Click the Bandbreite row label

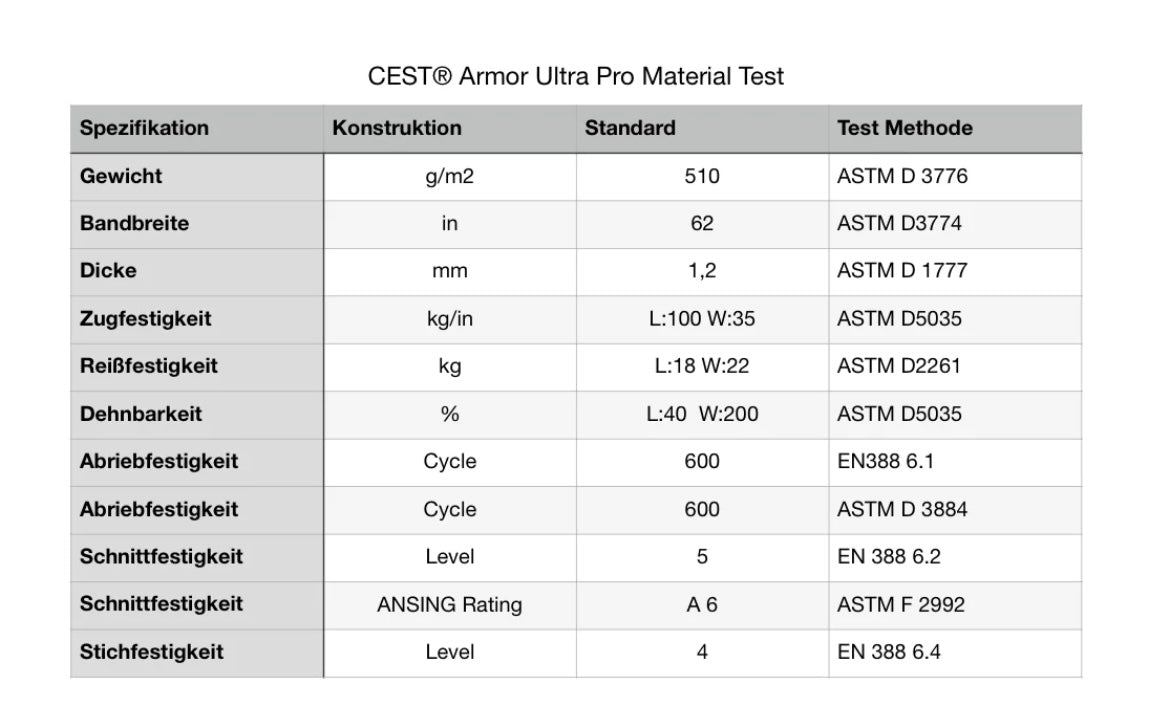point(134,223)
